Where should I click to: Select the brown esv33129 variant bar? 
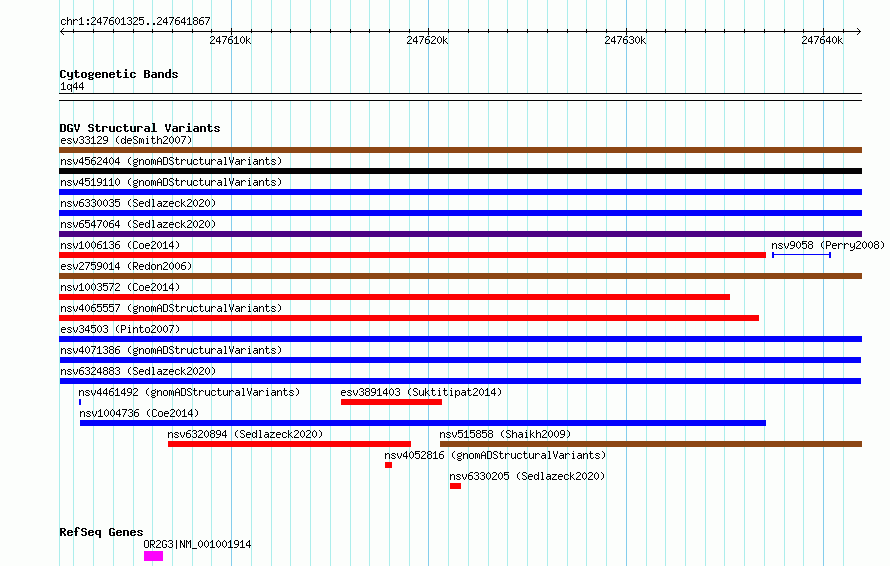pyautogui.click(x=460, y=150)
